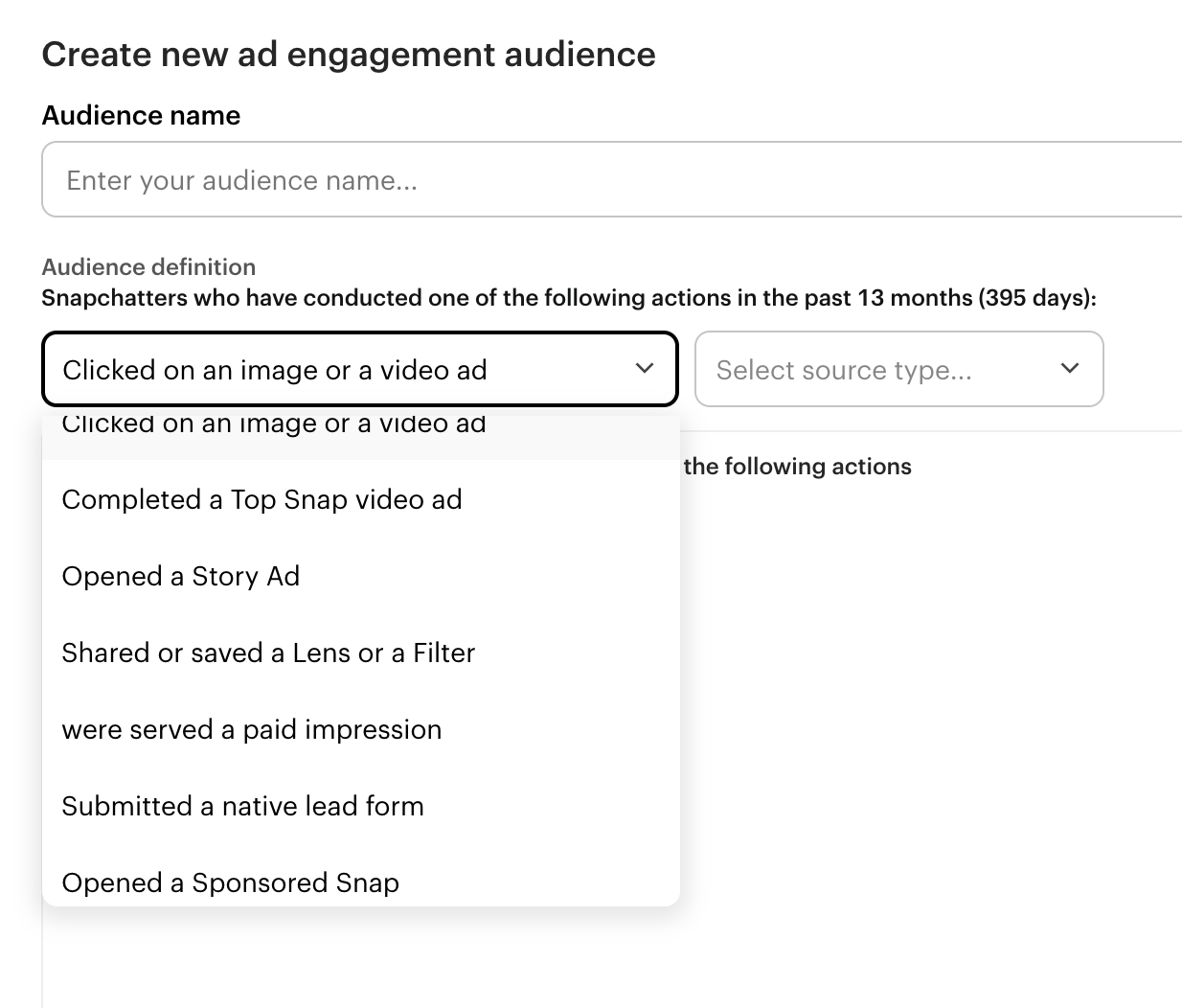
Task: Open the action type dropdown showing Clicked on an image
Action: pyautogui.click(x=360, y=369)
